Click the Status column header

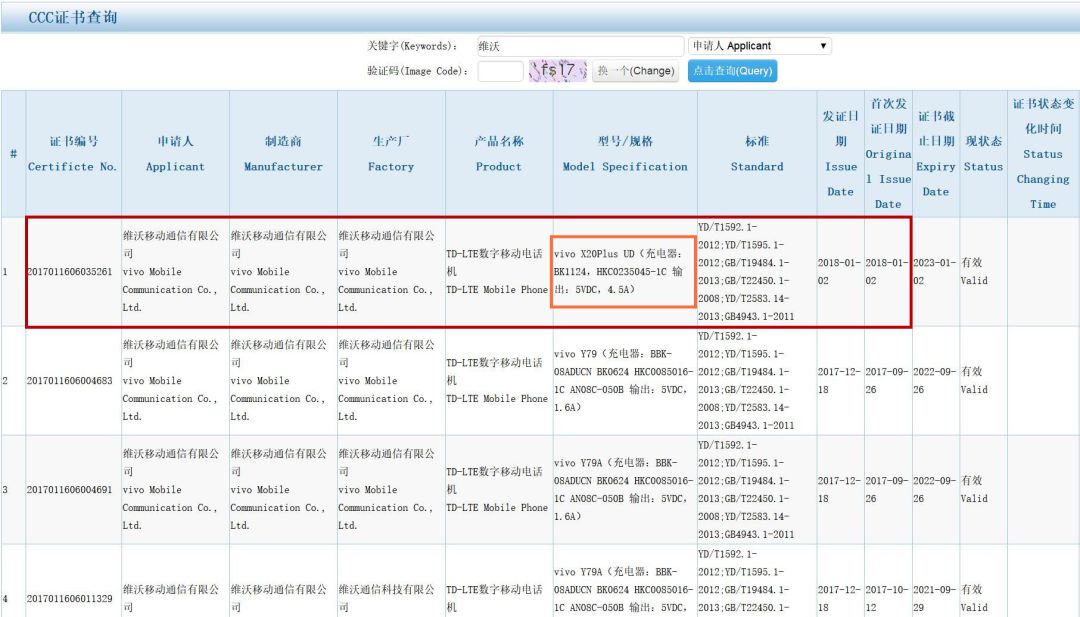point(983,154)
